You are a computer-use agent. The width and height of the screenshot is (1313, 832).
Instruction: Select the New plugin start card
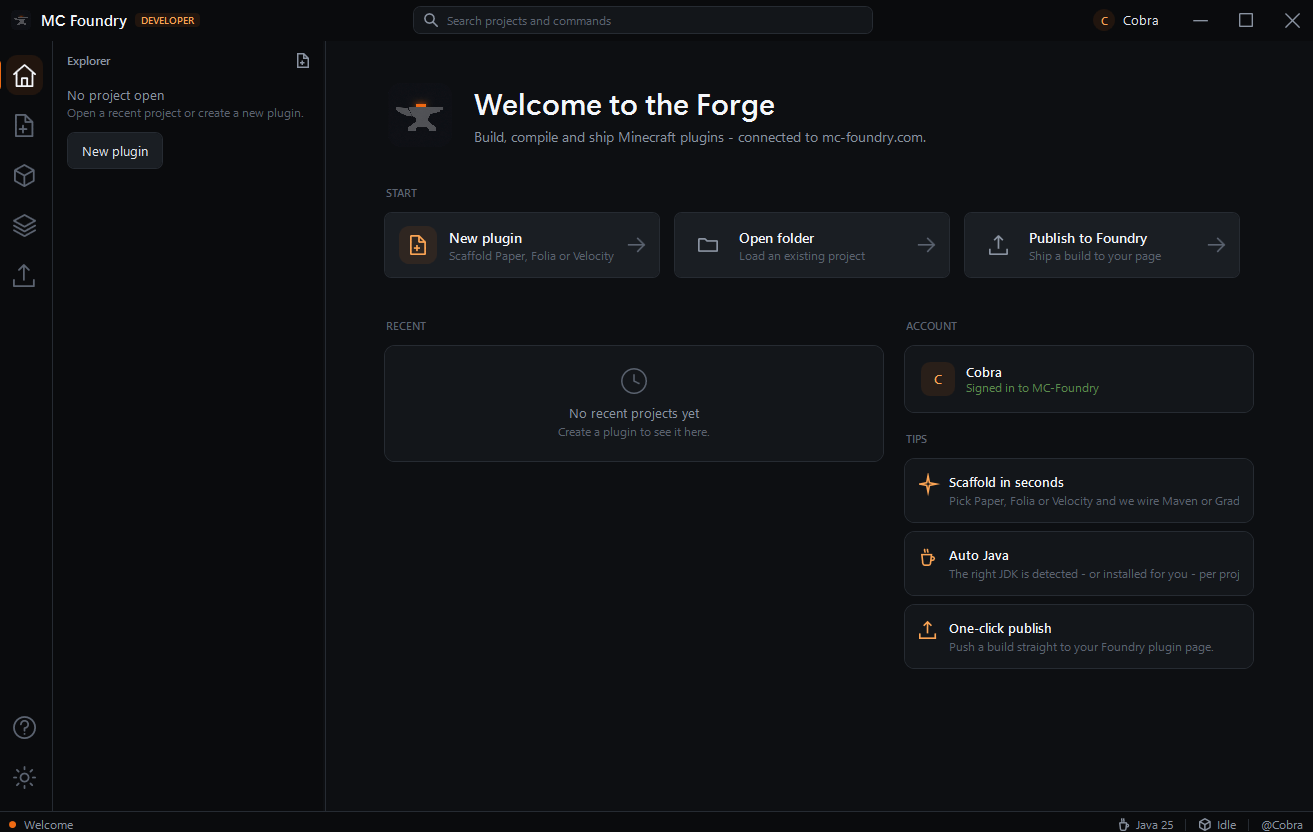point(522,245)
